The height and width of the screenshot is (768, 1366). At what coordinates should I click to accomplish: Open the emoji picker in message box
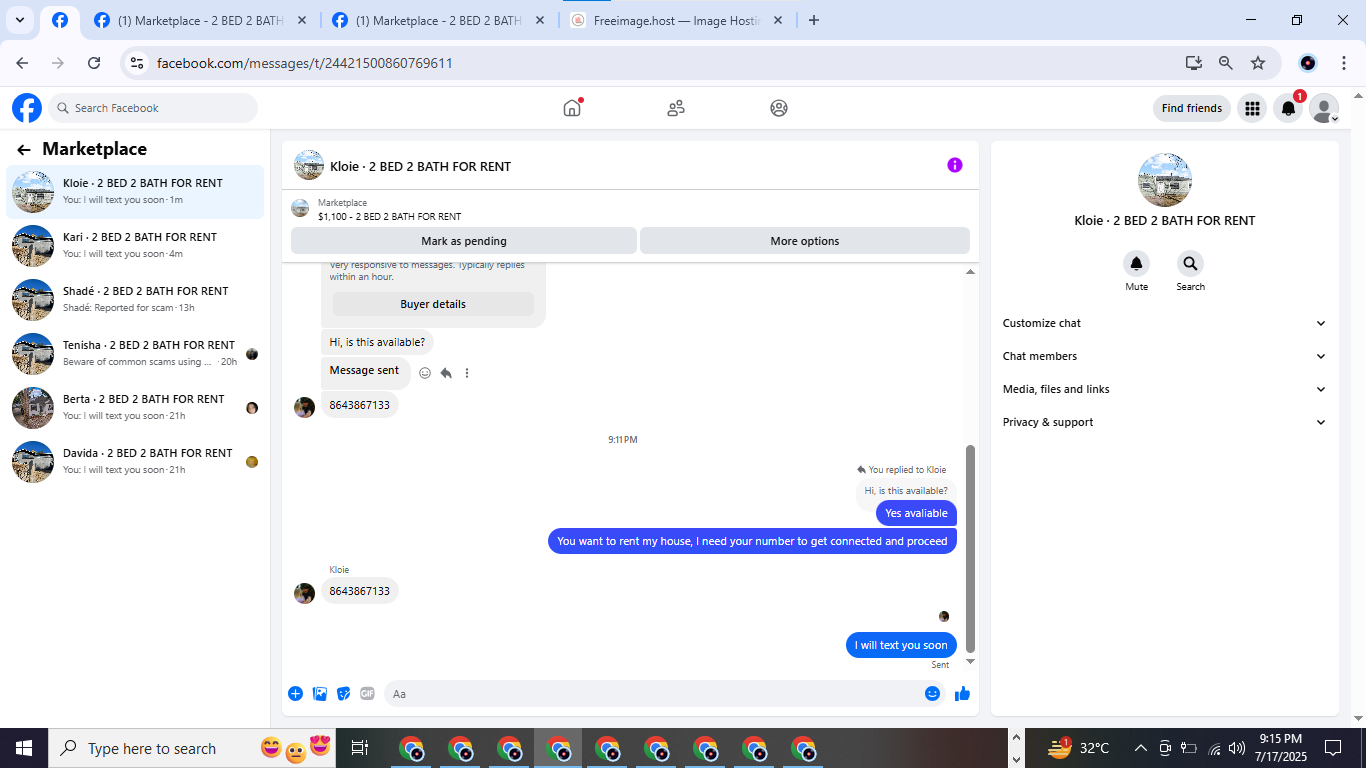pos(932,694)
